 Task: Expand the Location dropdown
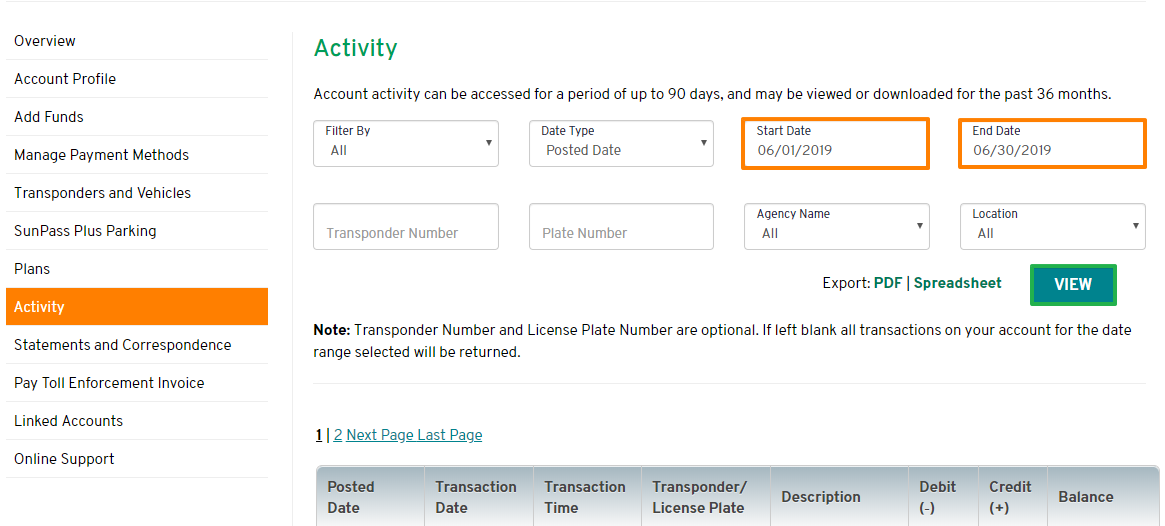(1053, 227)
